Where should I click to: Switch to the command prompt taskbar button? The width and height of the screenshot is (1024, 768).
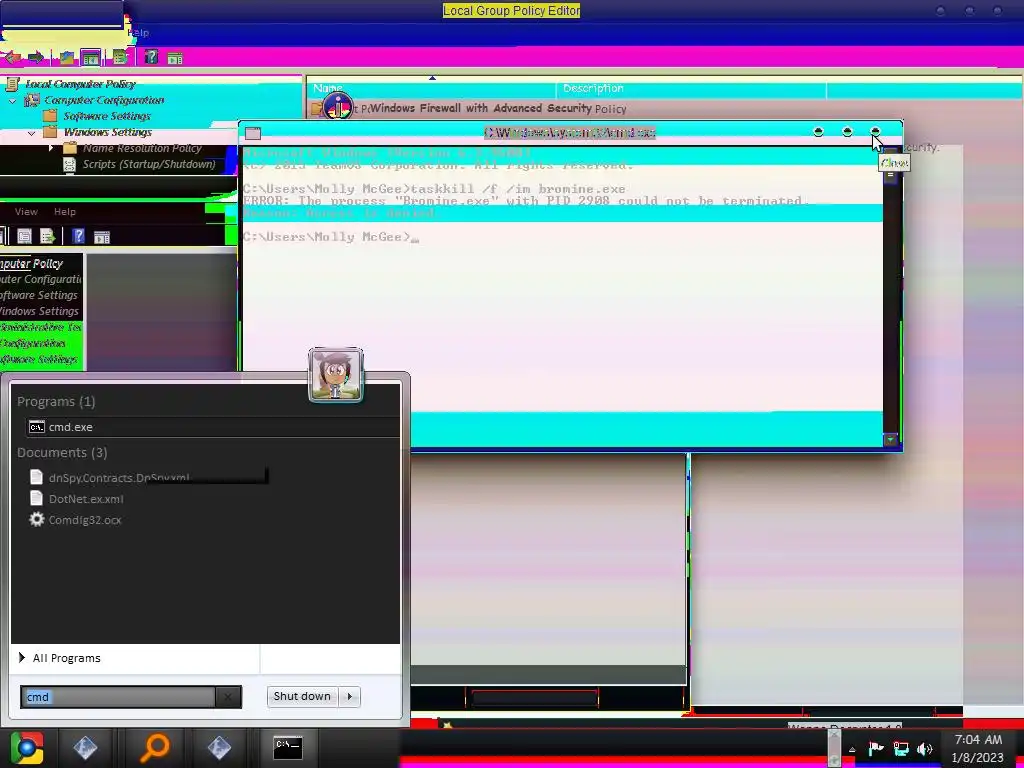tap(287, 747)
